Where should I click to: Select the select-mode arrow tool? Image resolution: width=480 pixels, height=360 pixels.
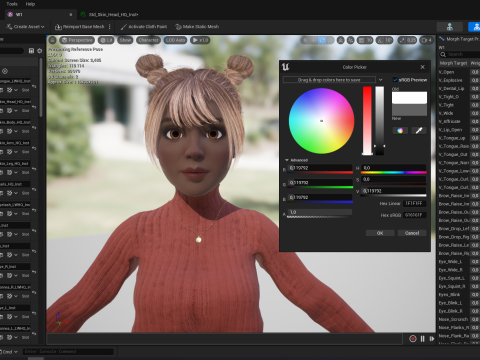click(x=305, y=40)
